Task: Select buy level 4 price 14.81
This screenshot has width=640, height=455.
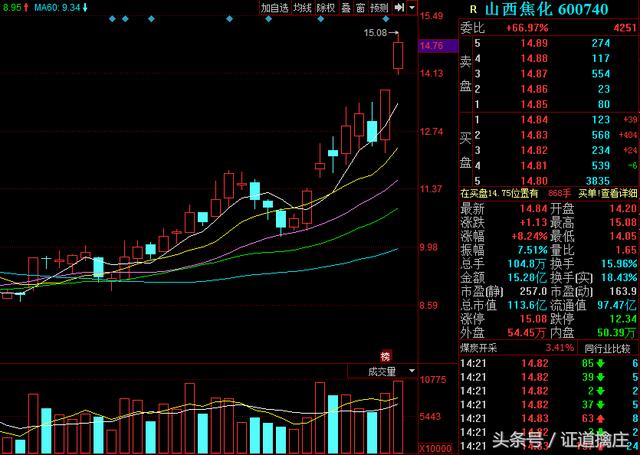Action: click(534, 166)
